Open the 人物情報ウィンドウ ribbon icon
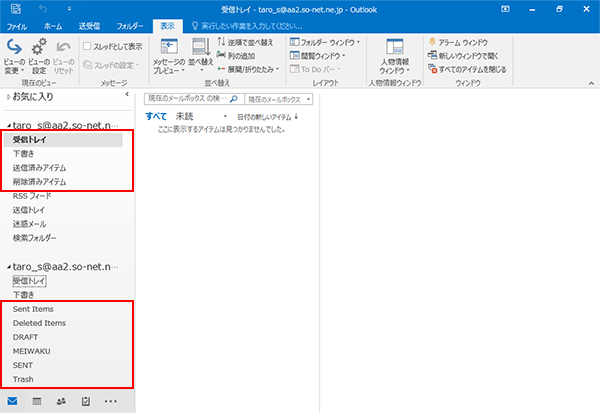 pos(393,50)
